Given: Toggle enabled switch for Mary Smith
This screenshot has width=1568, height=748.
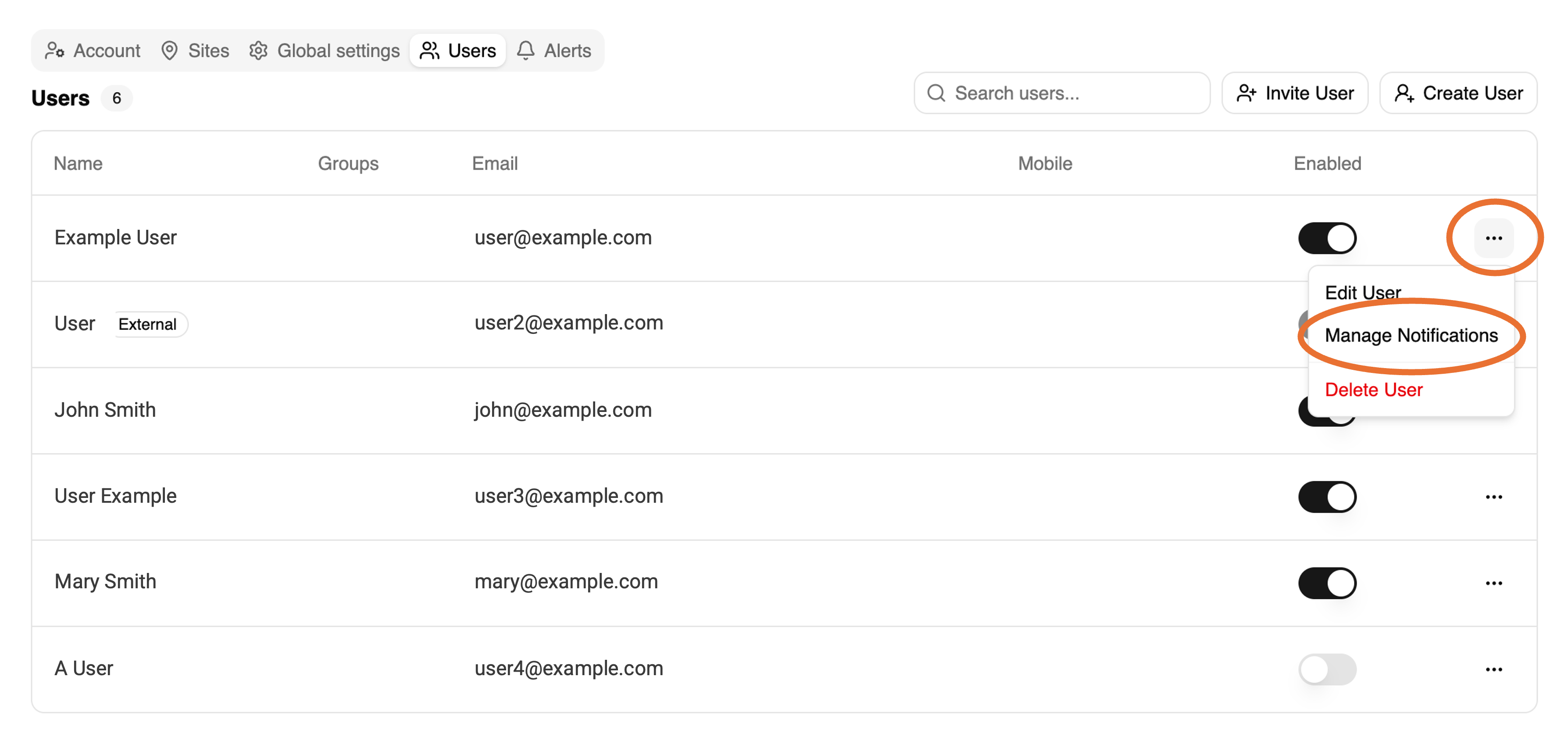Looking at the screenshot, I should [x=1327, y=583].
